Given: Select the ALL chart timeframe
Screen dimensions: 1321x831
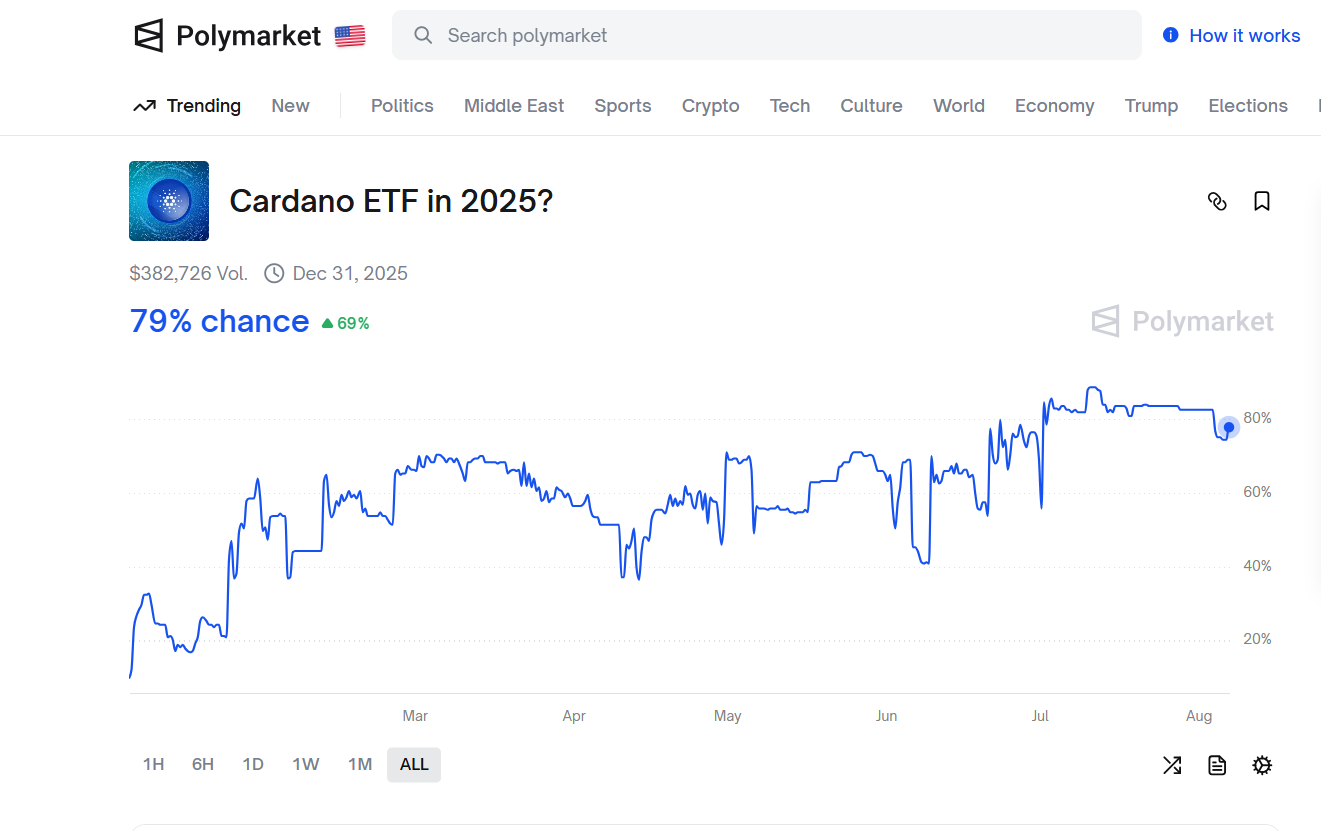Looking at the screenshot, I should pos(414,765).
